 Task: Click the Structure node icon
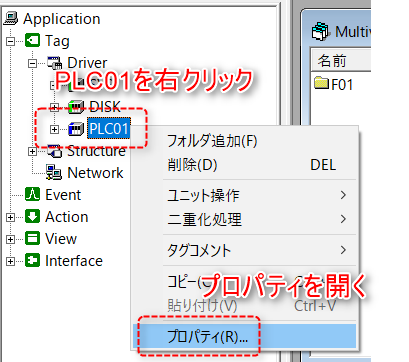tap(54, 151)
